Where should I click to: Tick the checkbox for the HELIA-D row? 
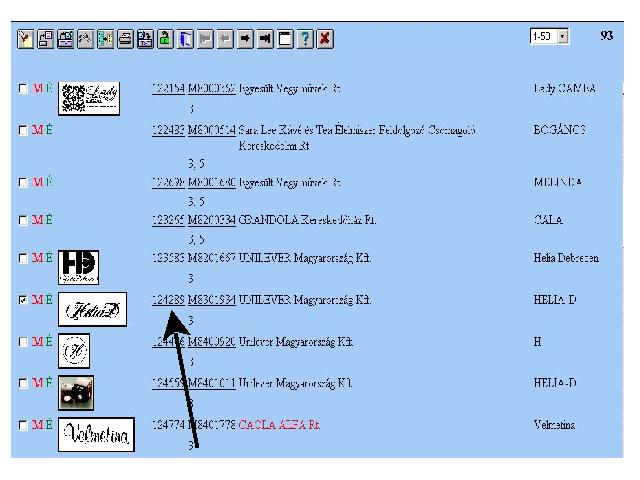[23, 384]
